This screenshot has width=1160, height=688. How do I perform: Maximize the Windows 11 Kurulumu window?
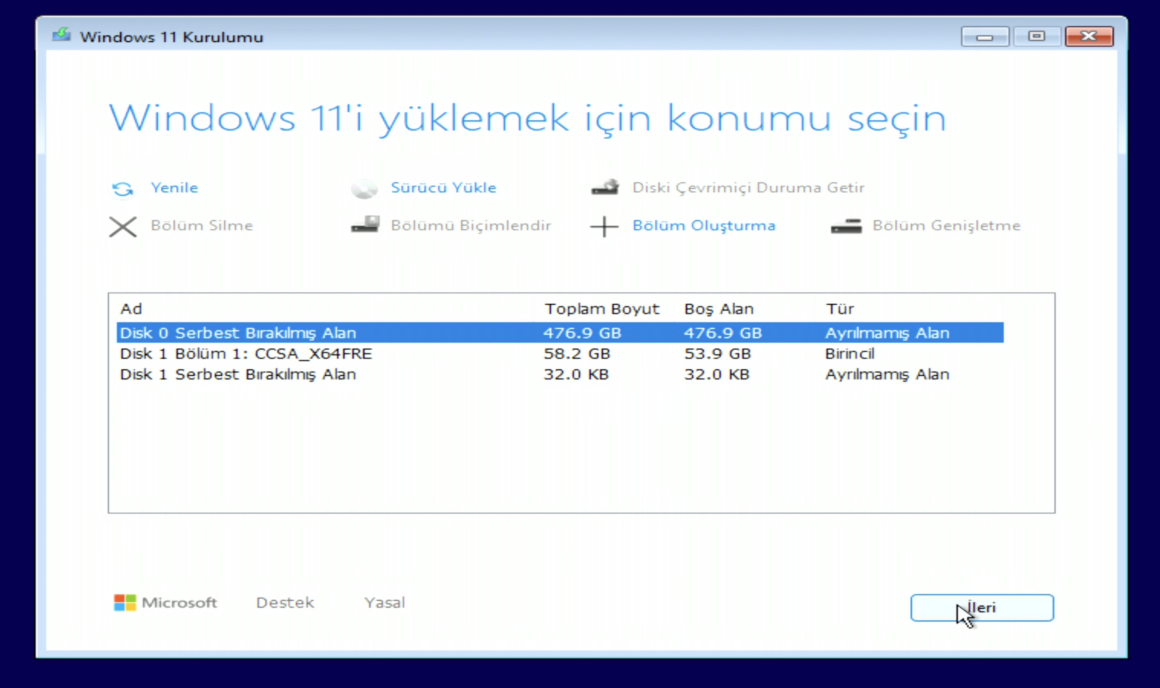pyautogui.click(x=1036, y=36)
